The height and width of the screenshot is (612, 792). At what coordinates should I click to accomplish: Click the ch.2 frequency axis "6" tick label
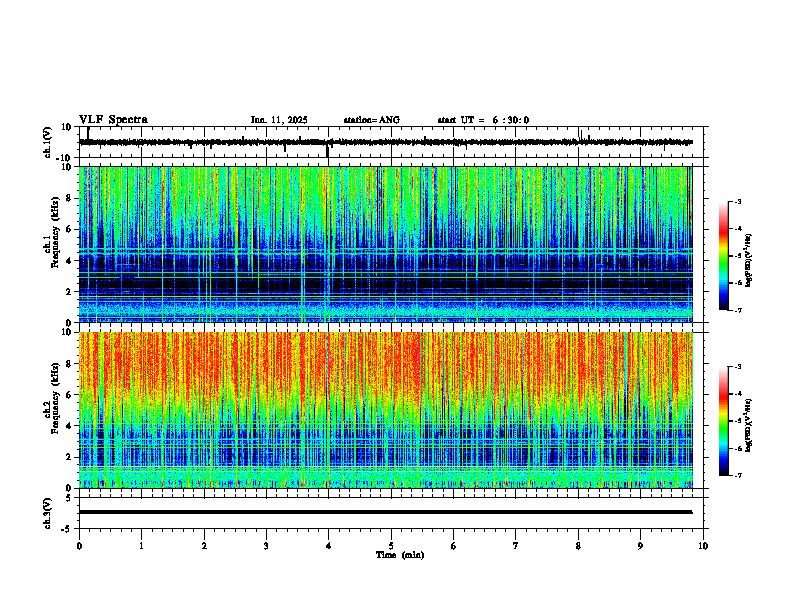coord(70,395)
